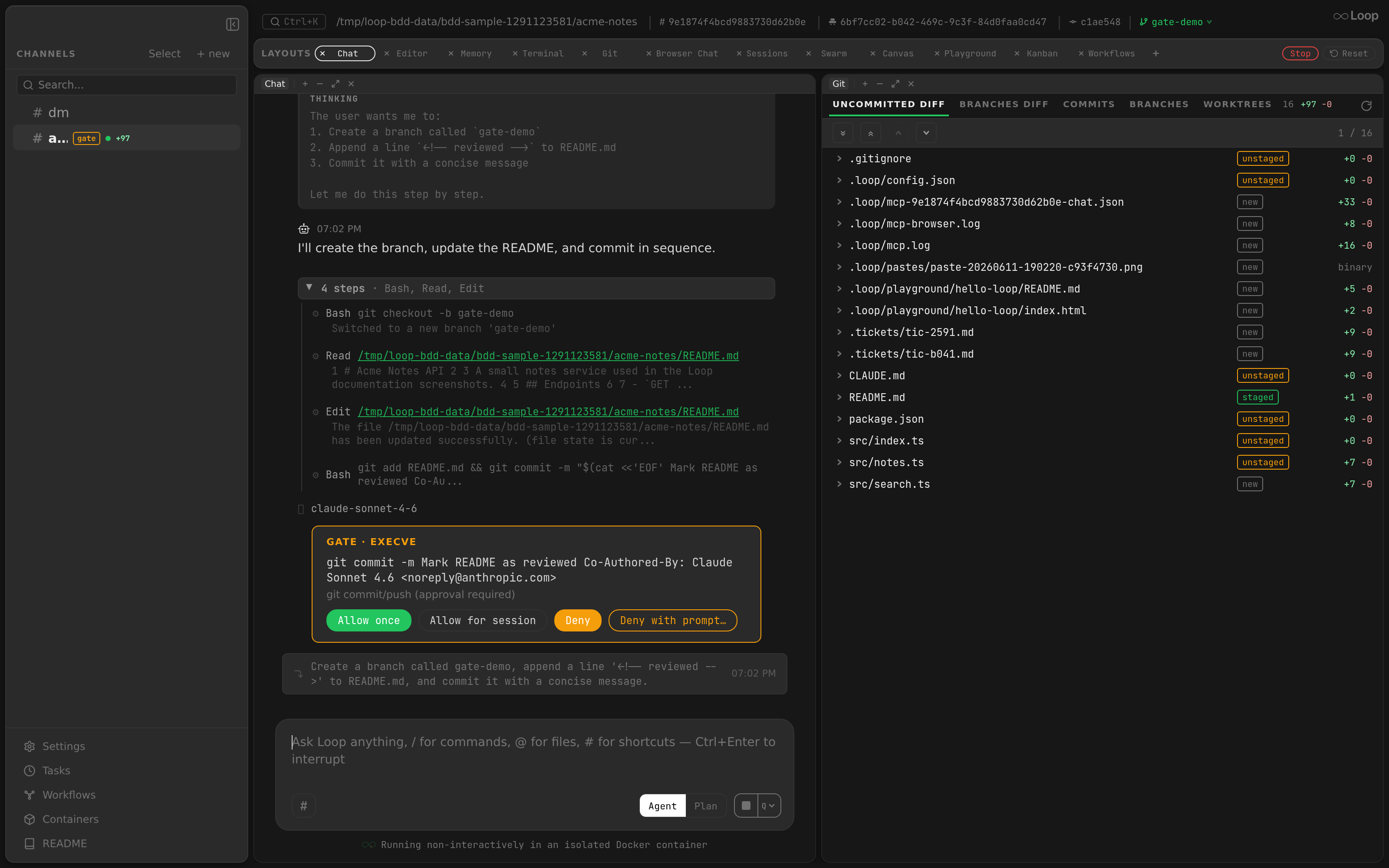Focus the Ask Loop message input
This screenshot has width=1389, height=868.
click(x=534, y=750)
